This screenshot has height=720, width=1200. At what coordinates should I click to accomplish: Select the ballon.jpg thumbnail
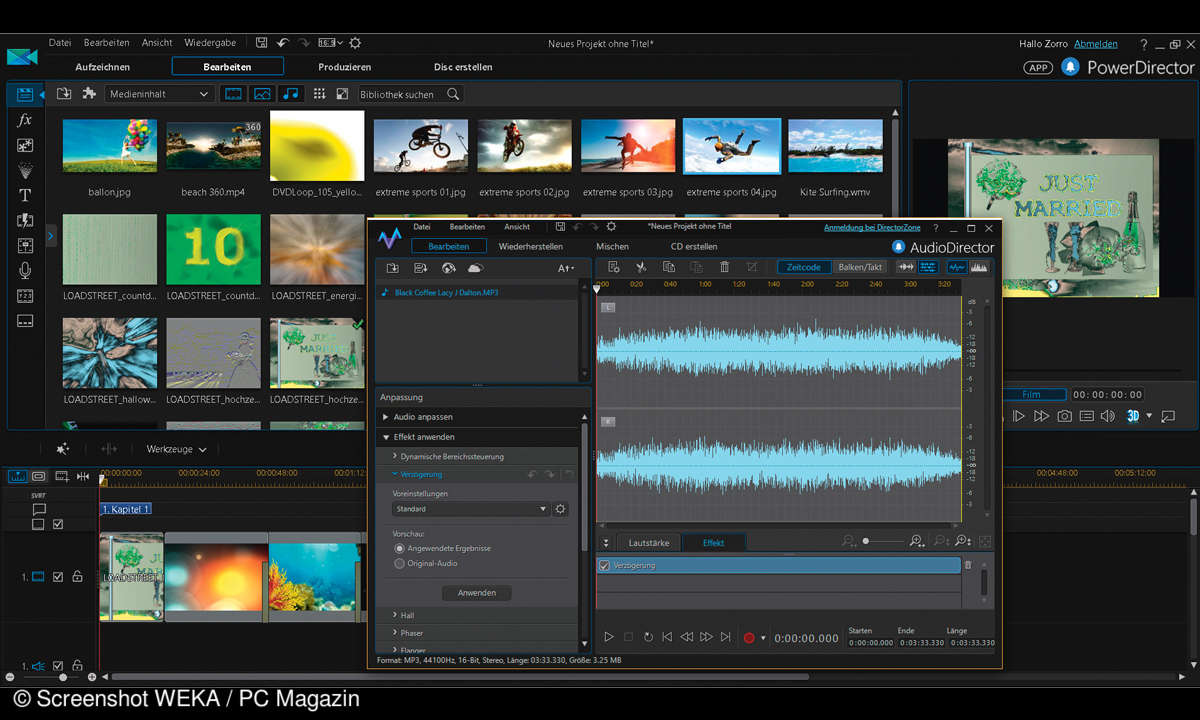coord(110,147)
